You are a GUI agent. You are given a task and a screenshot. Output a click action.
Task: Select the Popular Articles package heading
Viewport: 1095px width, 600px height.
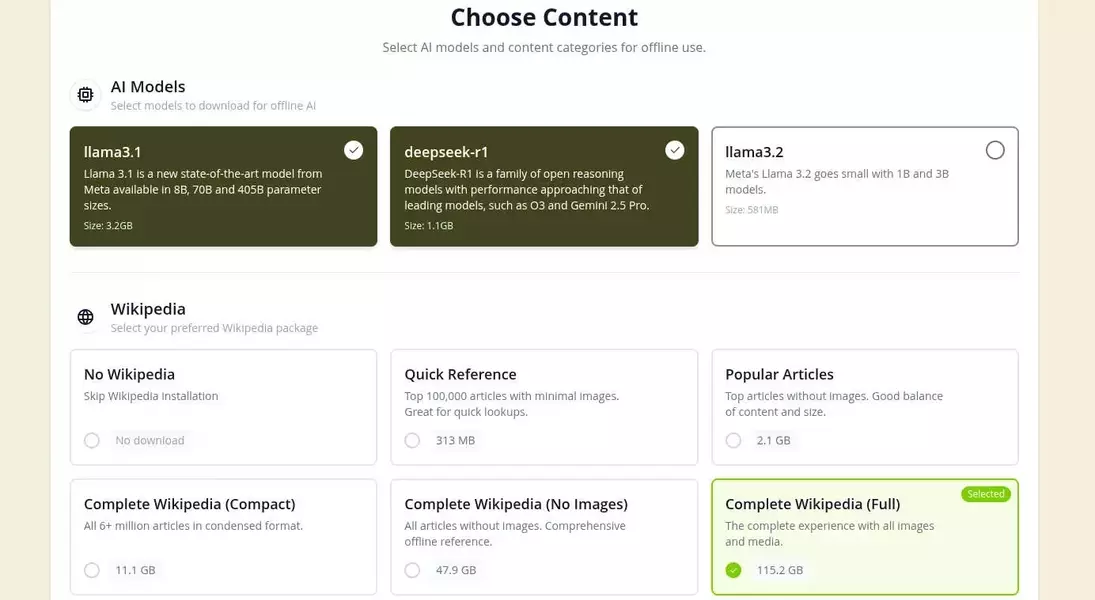tap(779, 374)
